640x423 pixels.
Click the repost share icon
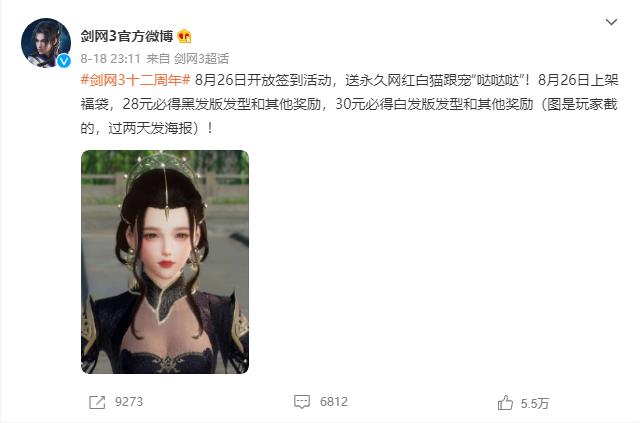click(97, 402)
